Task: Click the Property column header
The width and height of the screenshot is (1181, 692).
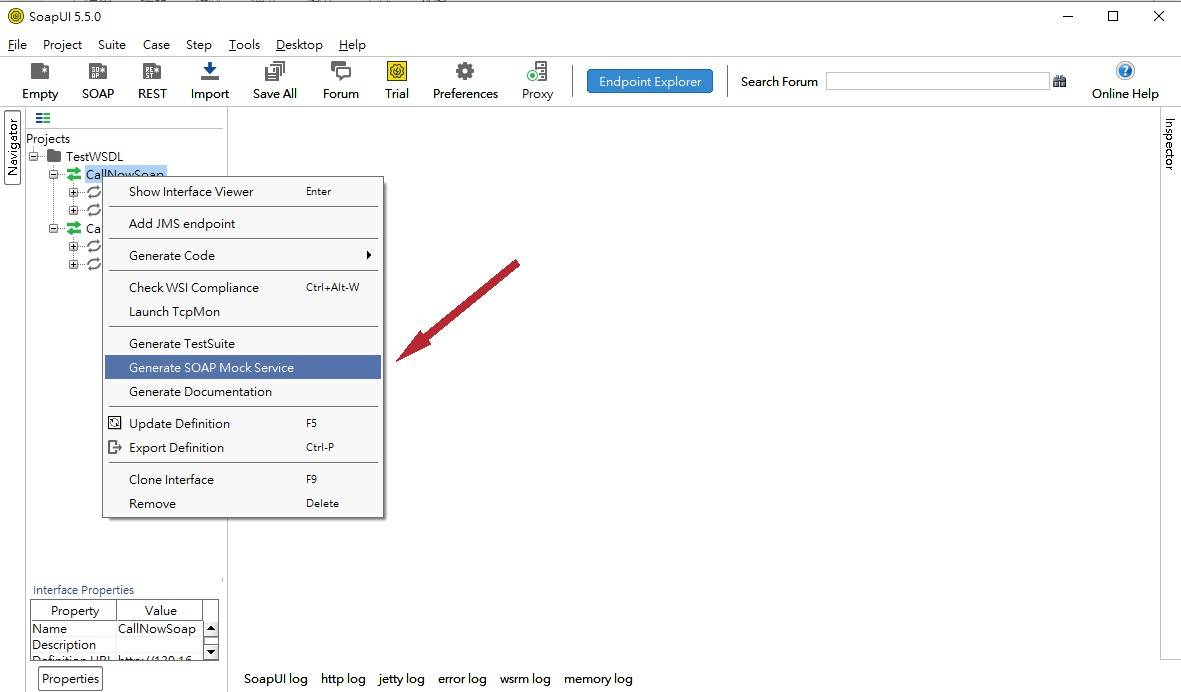Action: [x=74, y=610]
